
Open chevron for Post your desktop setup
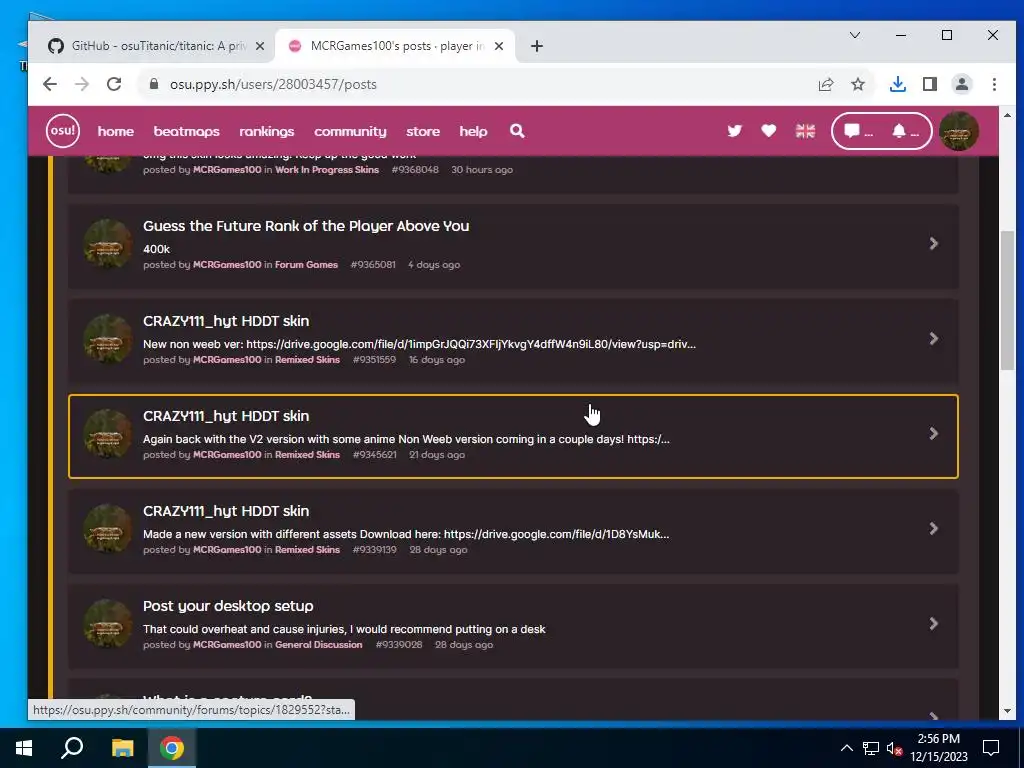pos(934,624)
